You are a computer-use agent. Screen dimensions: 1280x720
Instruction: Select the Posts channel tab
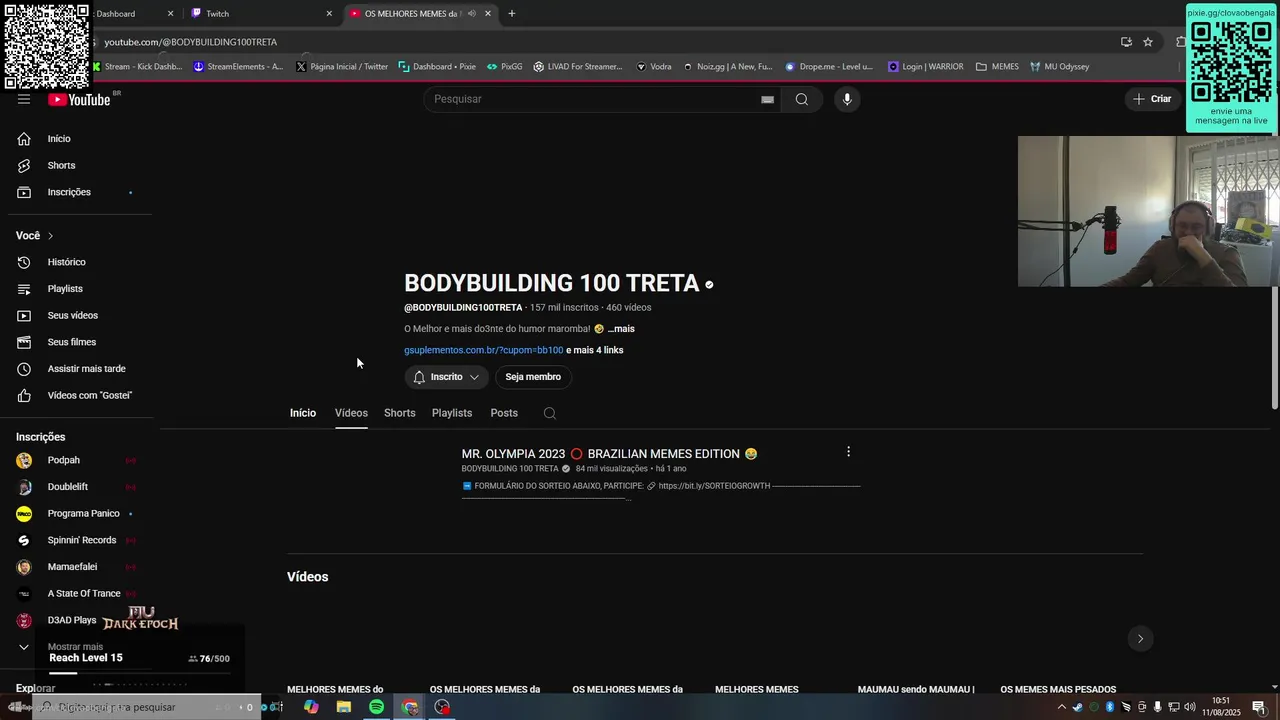click(x=504, y=413)
